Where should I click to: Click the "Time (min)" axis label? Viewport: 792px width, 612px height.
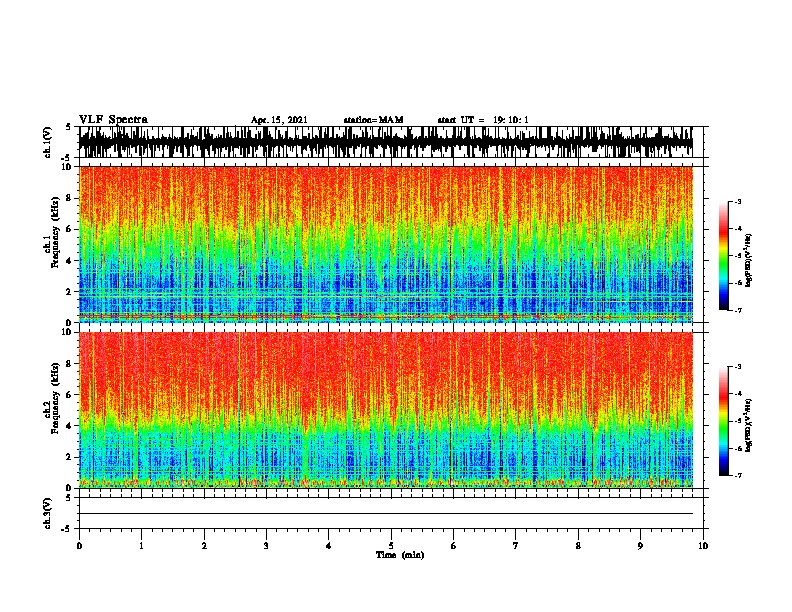(x=400, y=555)
